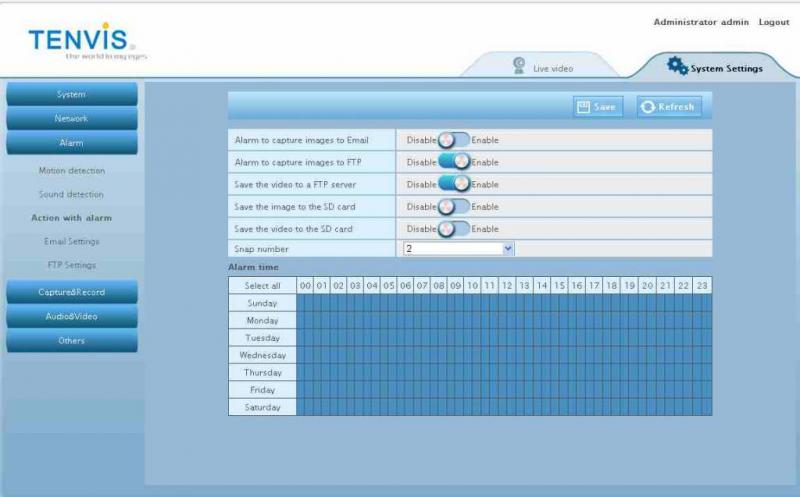The width and height of the screenshot is (800, 497).
Task: Click the TENVIS logo
Action: [x=80, y=41]
